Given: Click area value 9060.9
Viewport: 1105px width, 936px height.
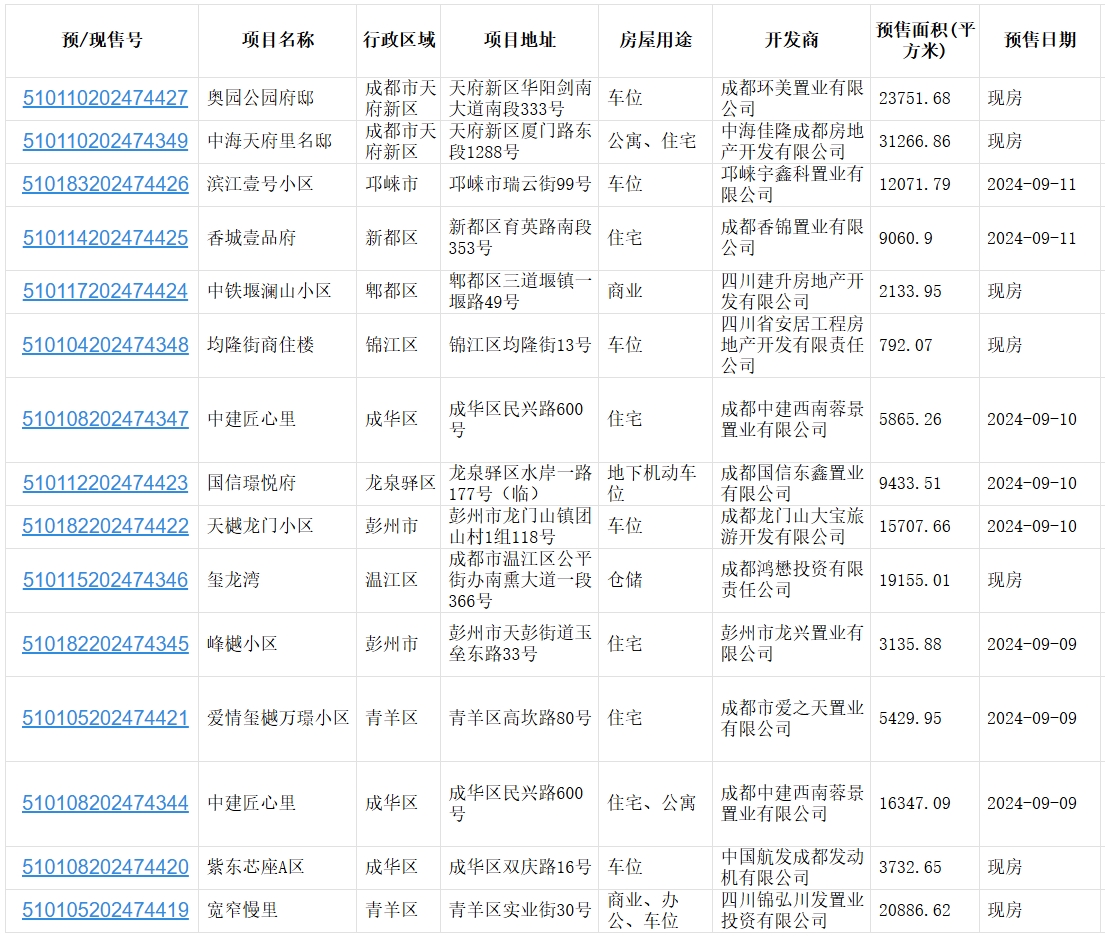Looking at the screenshot, I should 906,239.
